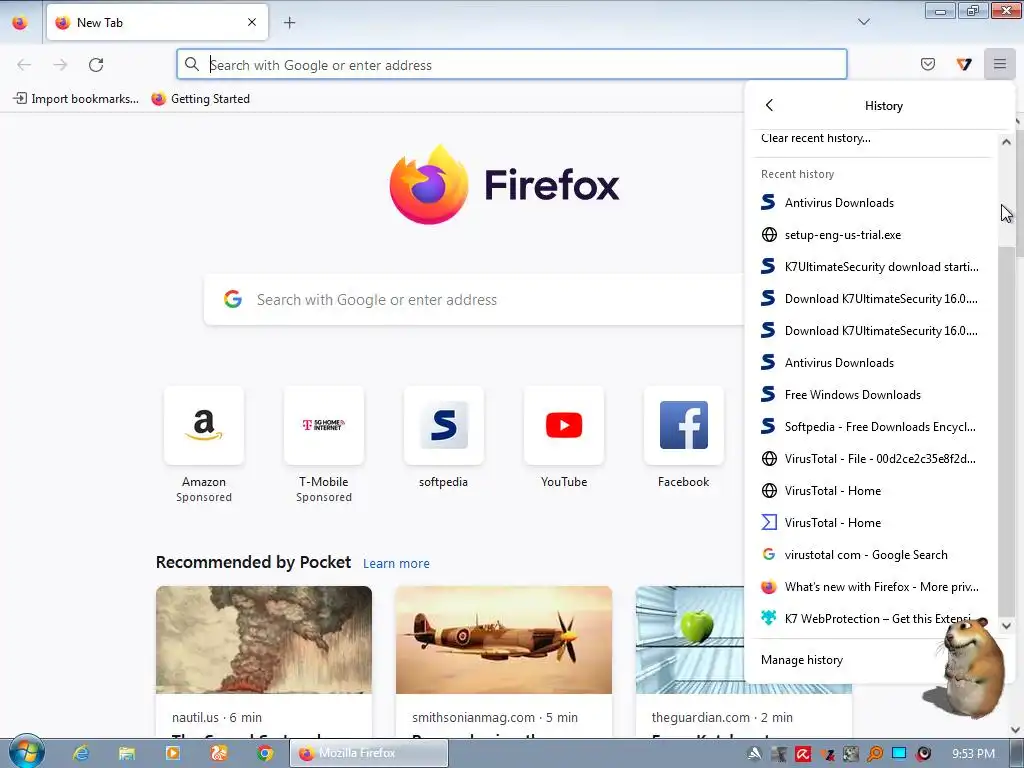
Task: Click the center Search with Google box
Action: (475, 299)
